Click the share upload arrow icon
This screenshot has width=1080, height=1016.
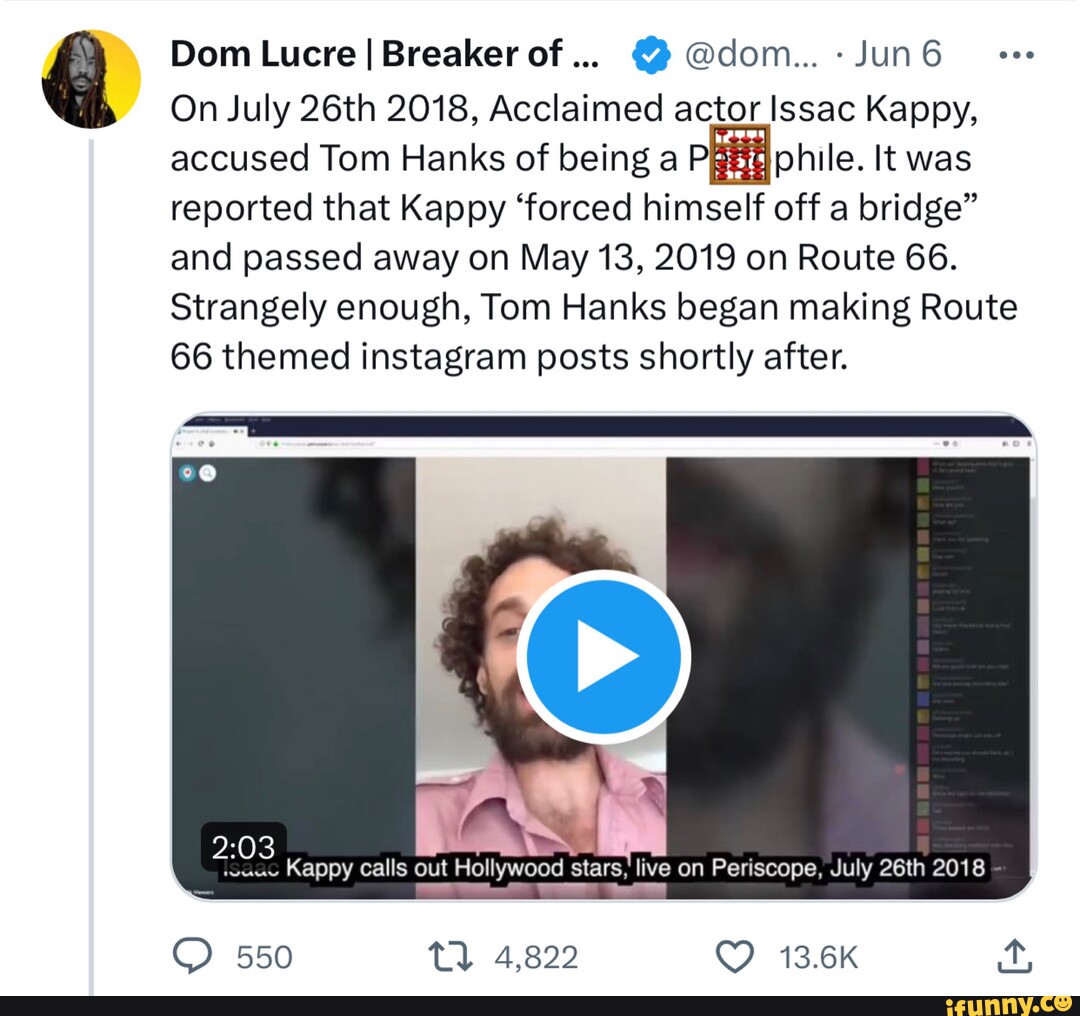(x=1014, y=956)
